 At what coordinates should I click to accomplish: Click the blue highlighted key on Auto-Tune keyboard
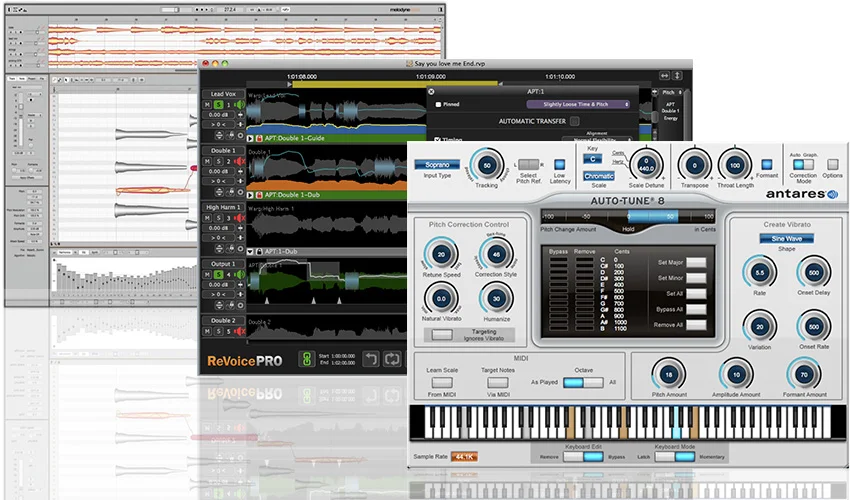(676, 424)
